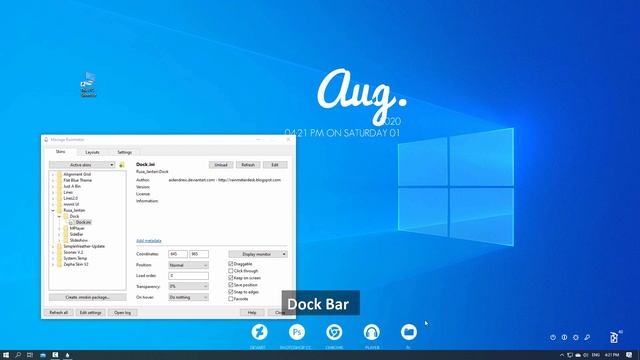Open Task View on the taskbar
This screenshot has height=360, width=640.
click(30, 355)
